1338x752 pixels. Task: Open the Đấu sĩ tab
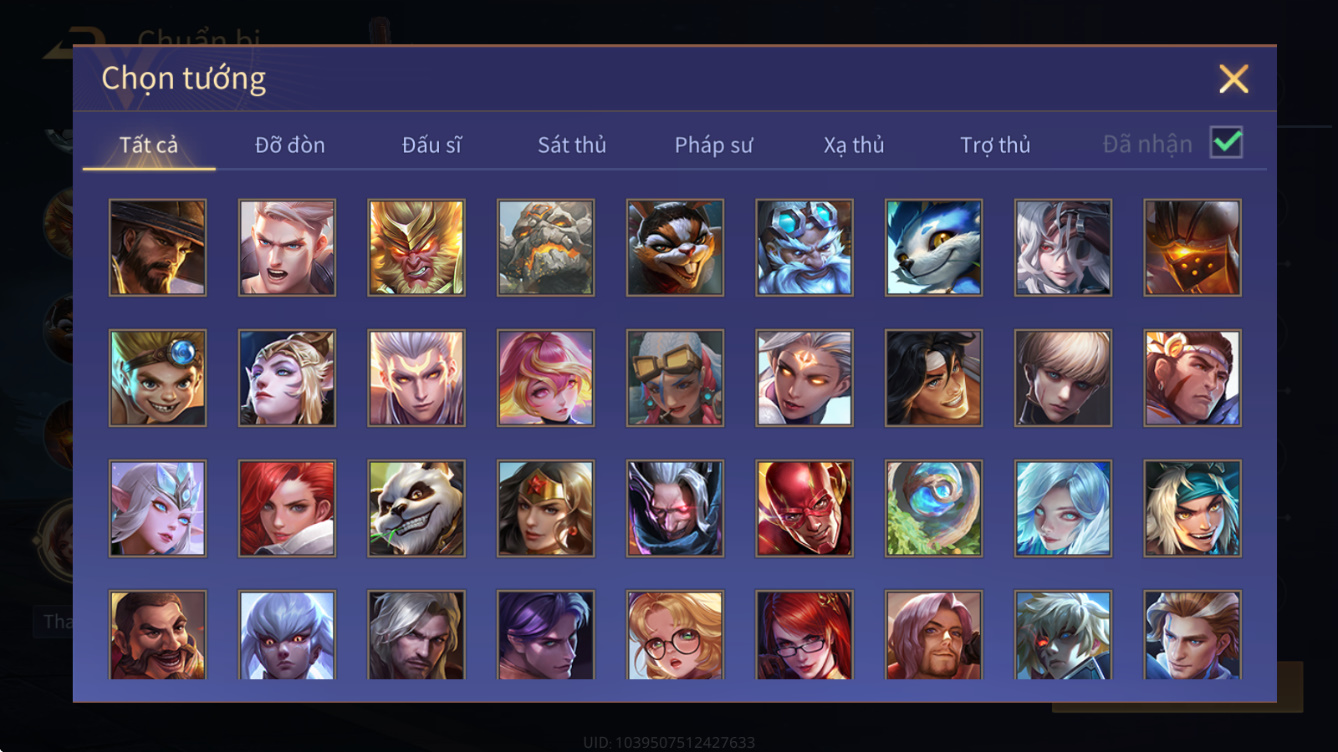pos(432,145)
